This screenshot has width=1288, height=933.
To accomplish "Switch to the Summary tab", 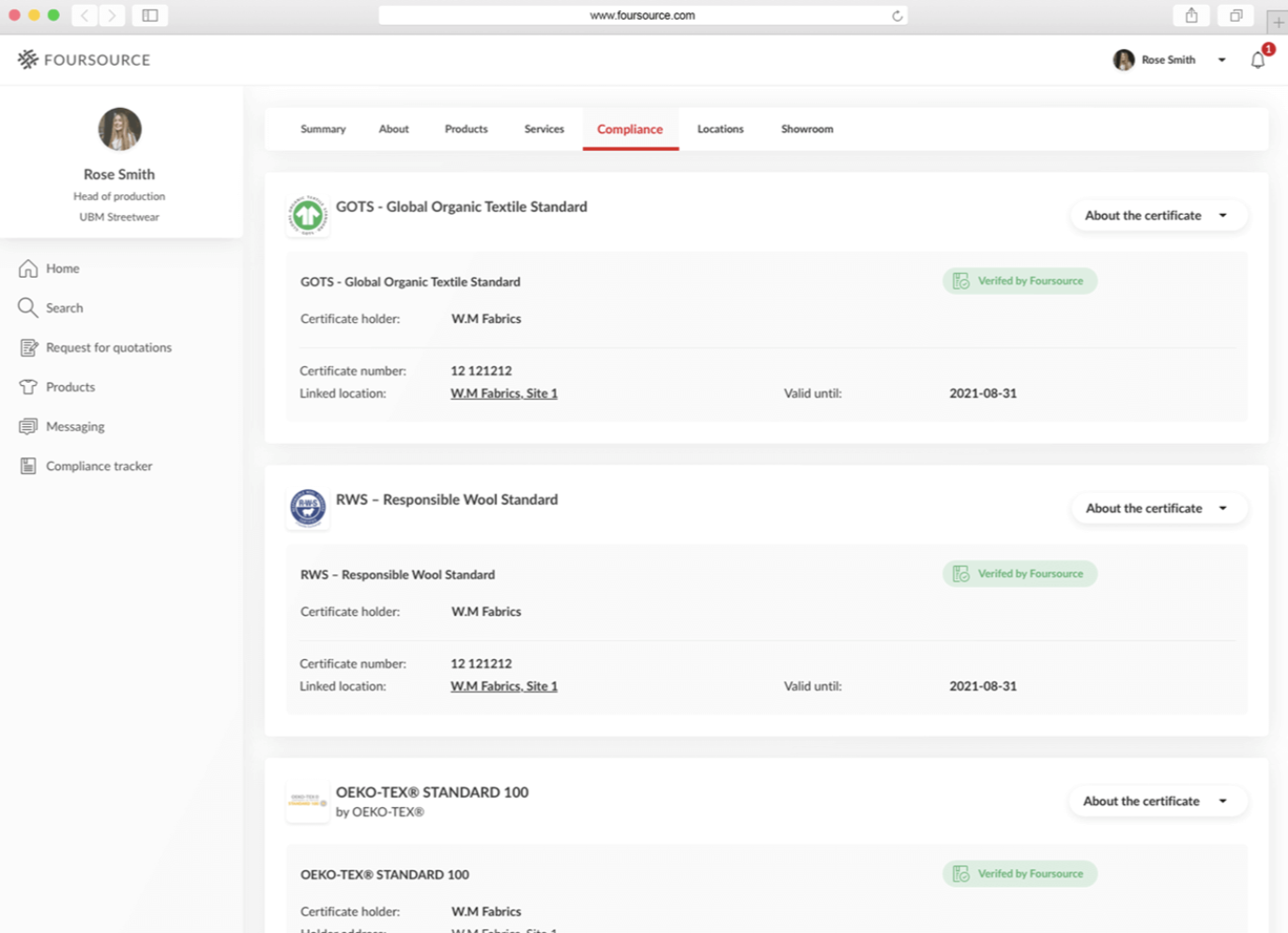I will (x=323, y=129).
